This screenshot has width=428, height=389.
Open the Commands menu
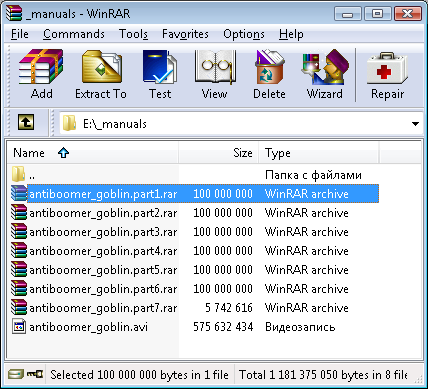(74, 34)
